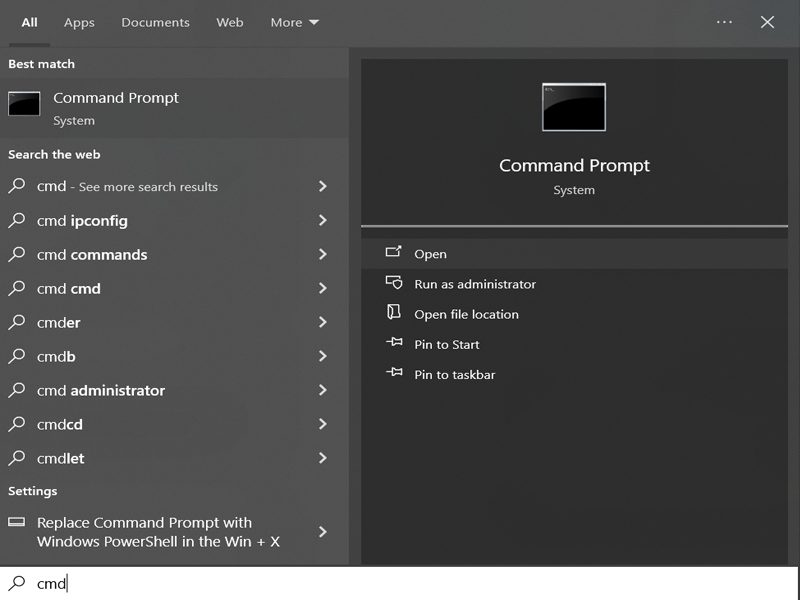Switch to the Documents tab
800x600 pixels.
tap(155, 22)
